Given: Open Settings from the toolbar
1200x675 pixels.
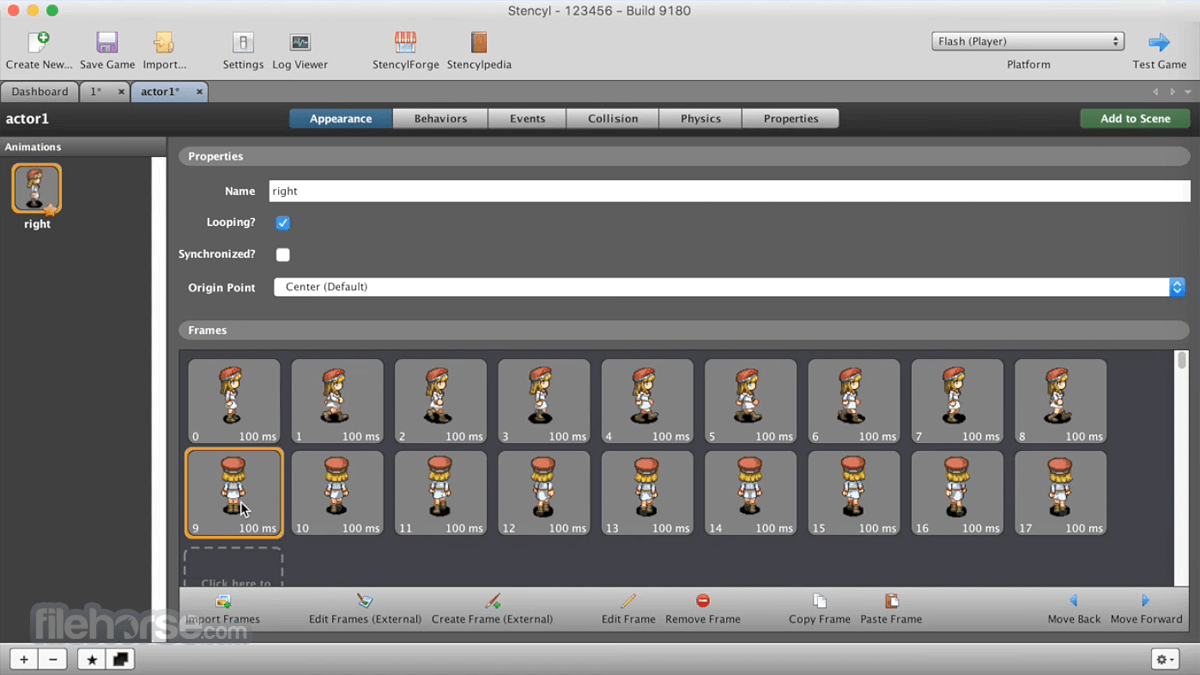Looking at the screenshot, I should tap(243, 42).
